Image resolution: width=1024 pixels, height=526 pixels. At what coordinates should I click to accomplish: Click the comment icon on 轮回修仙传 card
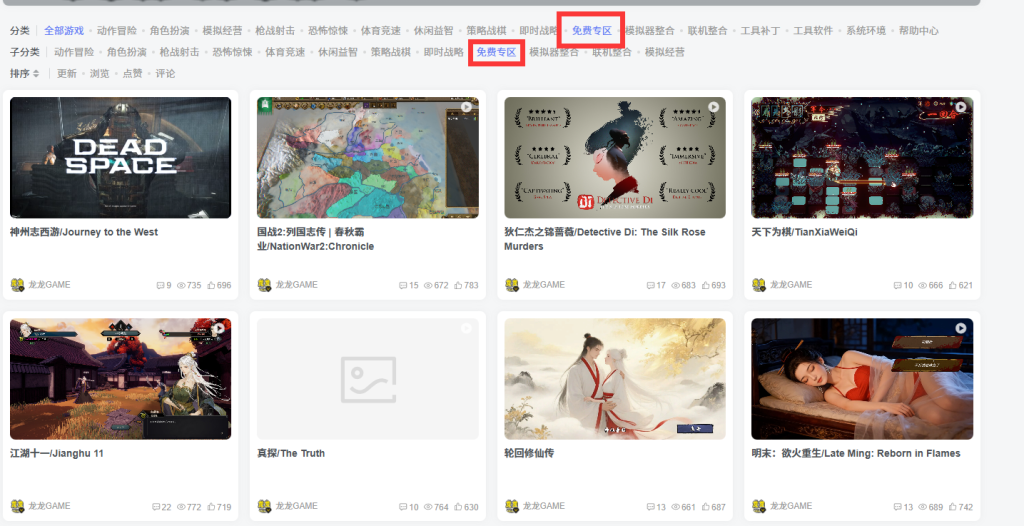[650, 507]
